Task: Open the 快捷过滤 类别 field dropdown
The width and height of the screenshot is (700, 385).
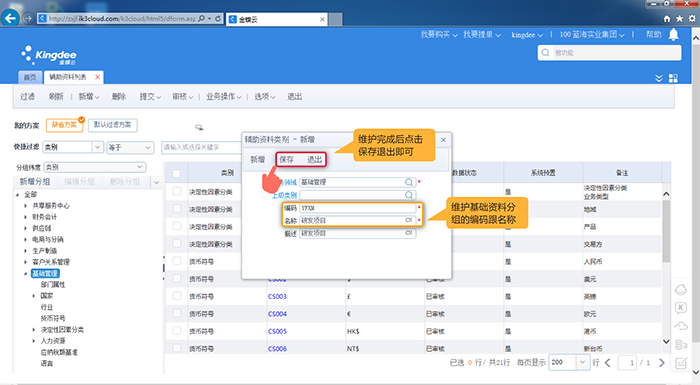Action: click(x=97, y=147)
